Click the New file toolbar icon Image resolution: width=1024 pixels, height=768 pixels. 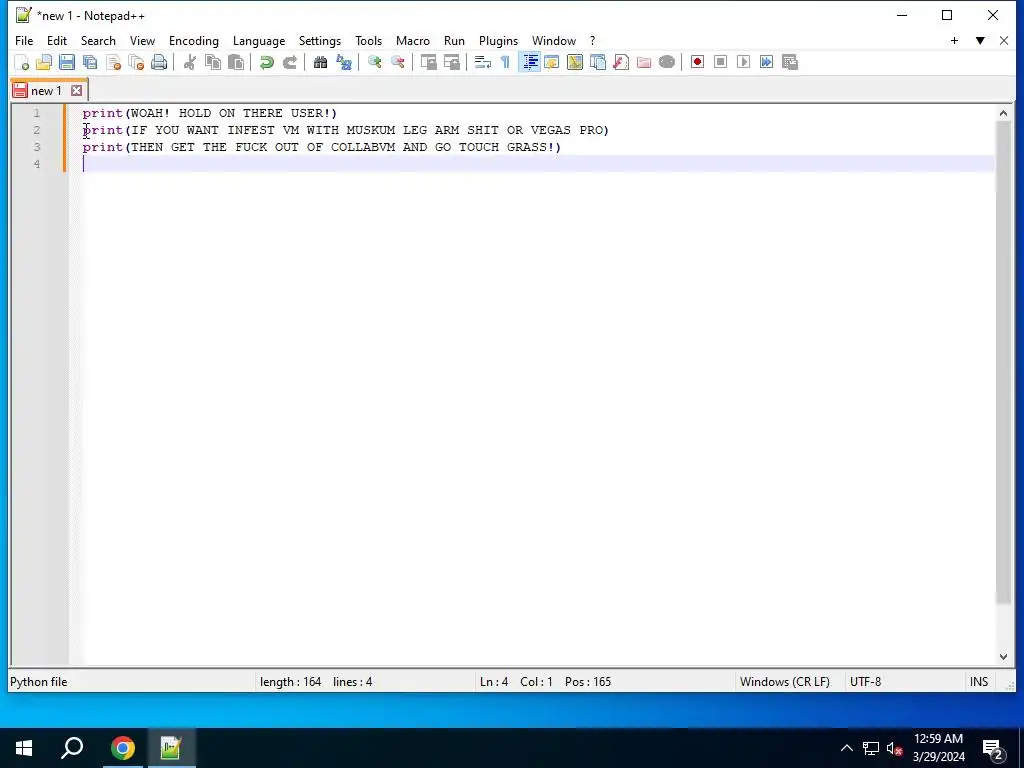coord(22,62)
